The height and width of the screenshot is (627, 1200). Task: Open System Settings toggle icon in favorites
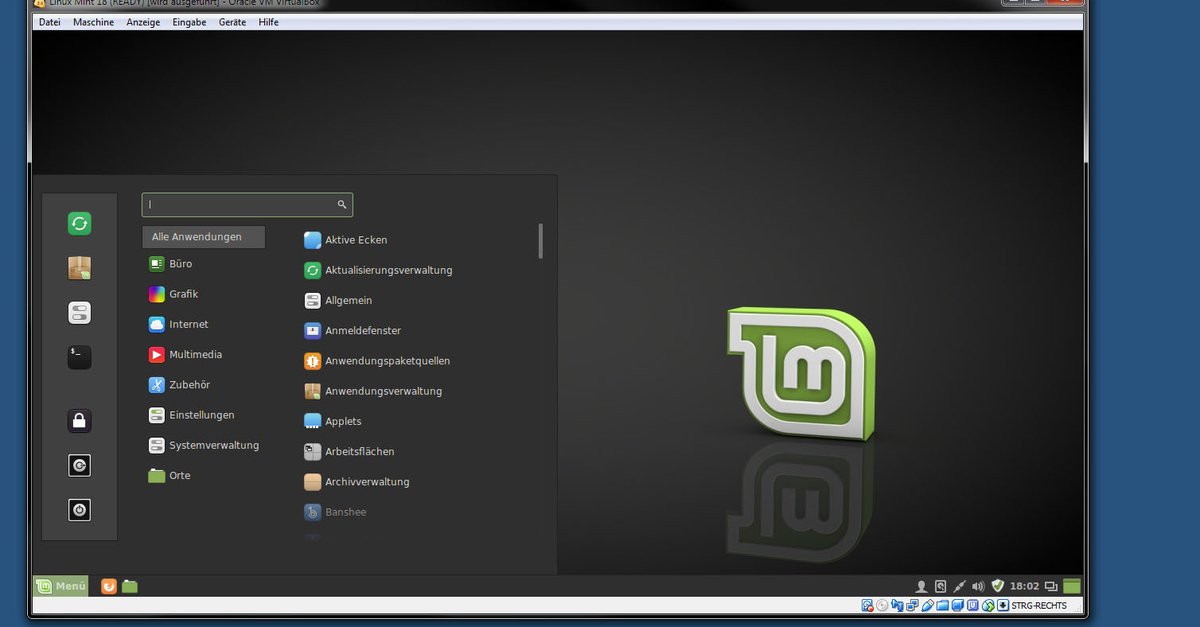(79, 313)
